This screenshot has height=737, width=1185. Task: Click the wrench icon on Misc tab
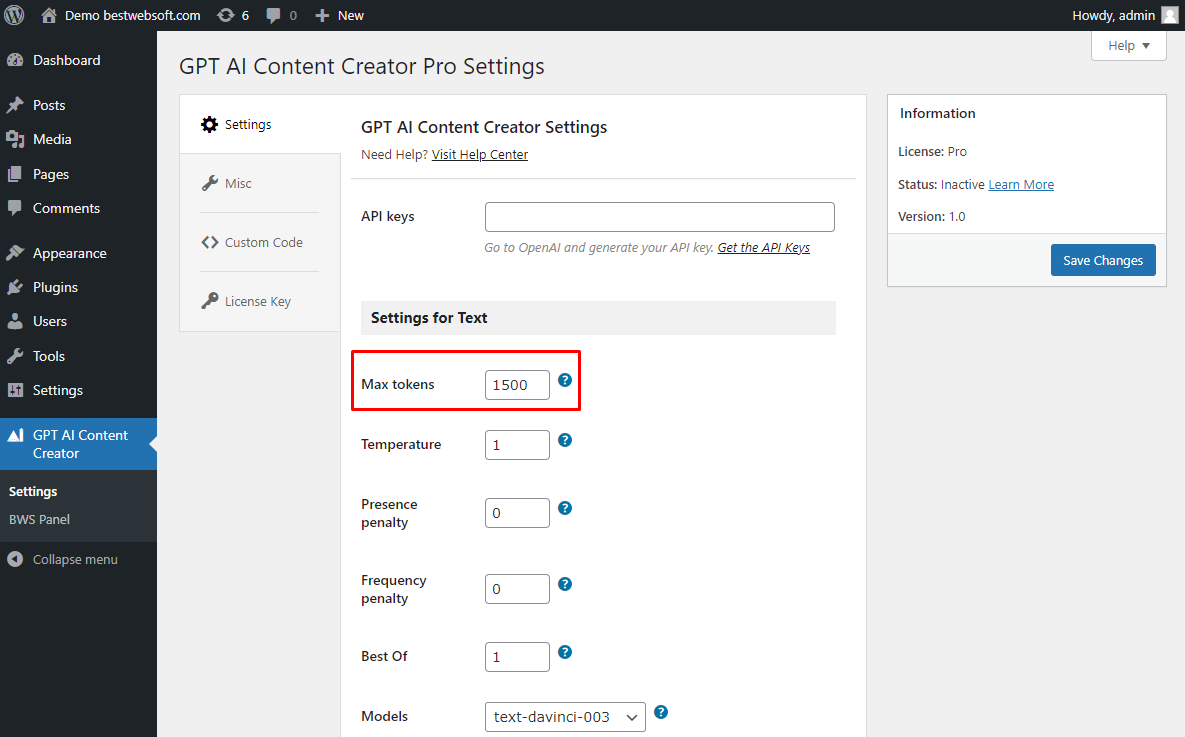[x=209, y=184]
